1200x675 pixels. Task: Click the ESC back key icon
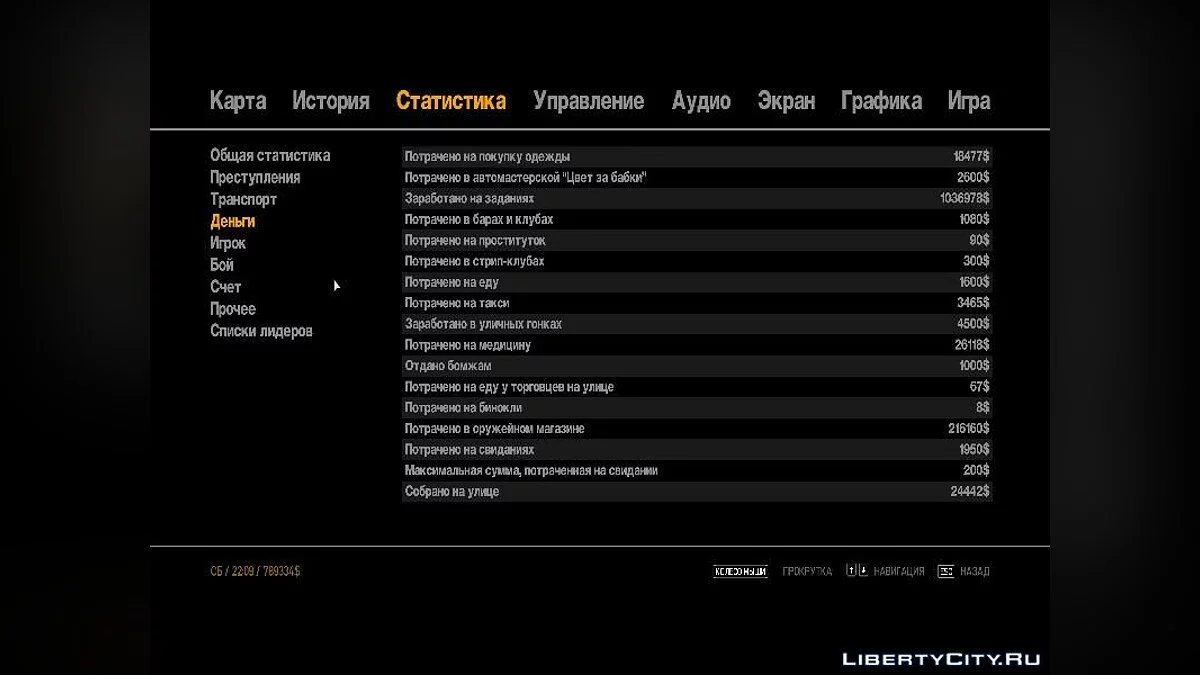tap(945, 572)
